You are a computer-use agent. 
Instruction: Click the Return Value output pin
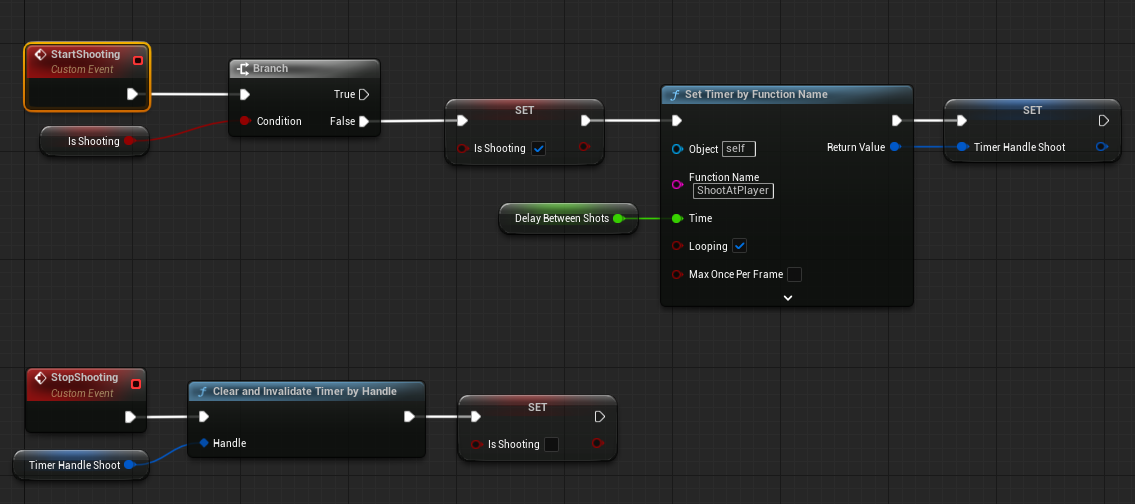pos(895,147)
